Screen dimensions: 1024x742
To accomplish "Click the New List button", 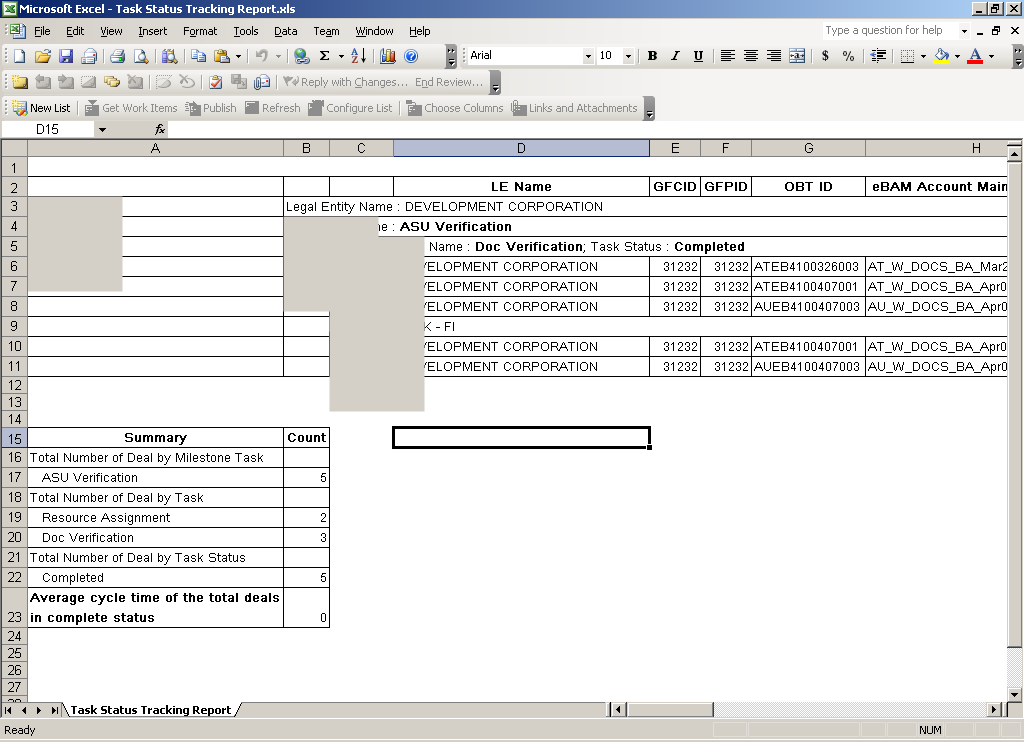I will click(42, 108).
